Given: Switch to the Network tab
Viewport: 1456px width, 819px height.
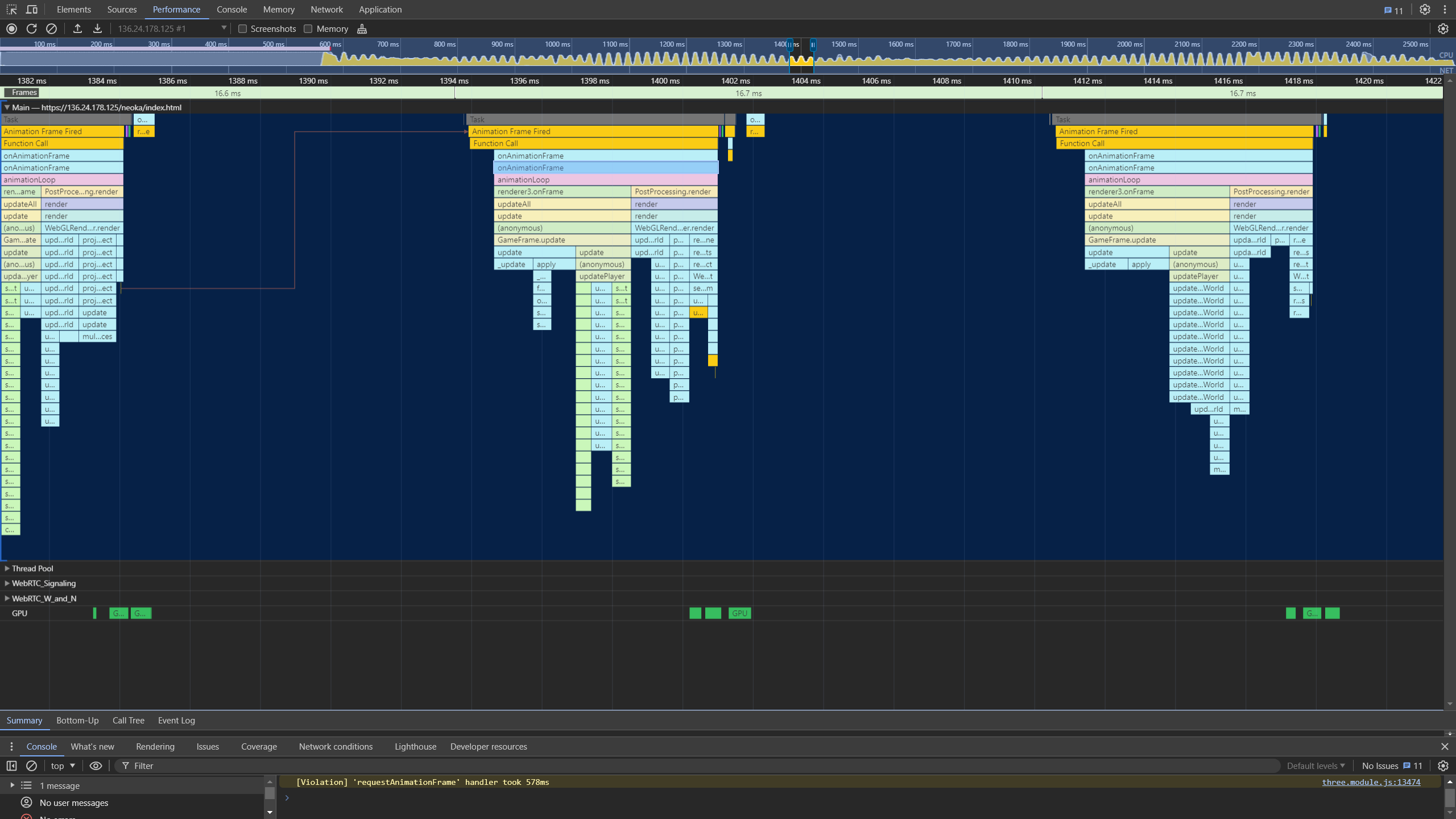Looking at the screenshot, I should (326, 10).
